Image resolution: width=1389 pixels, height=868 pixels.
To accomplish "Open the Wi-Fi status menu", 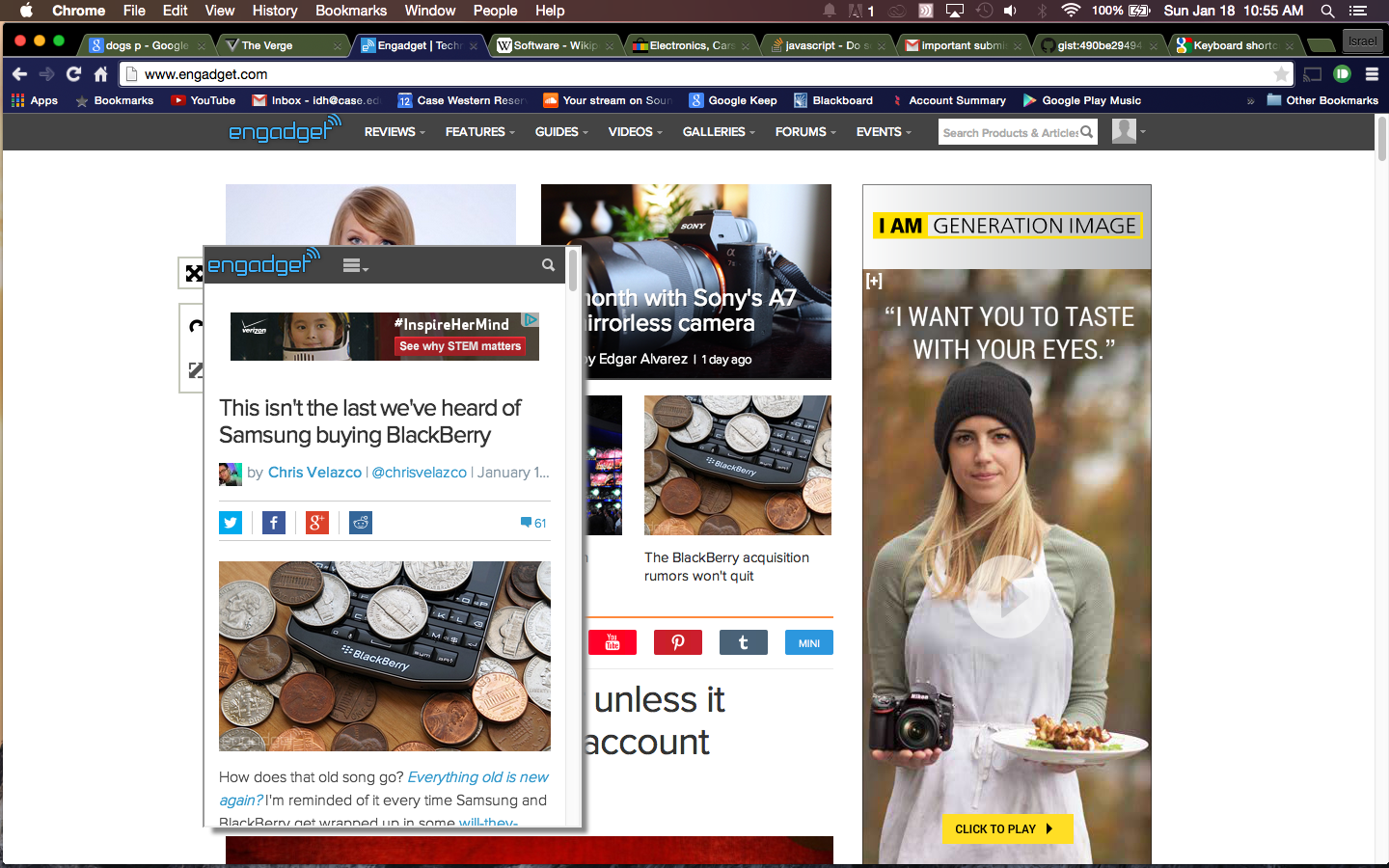I will [x=1071, y=11].
